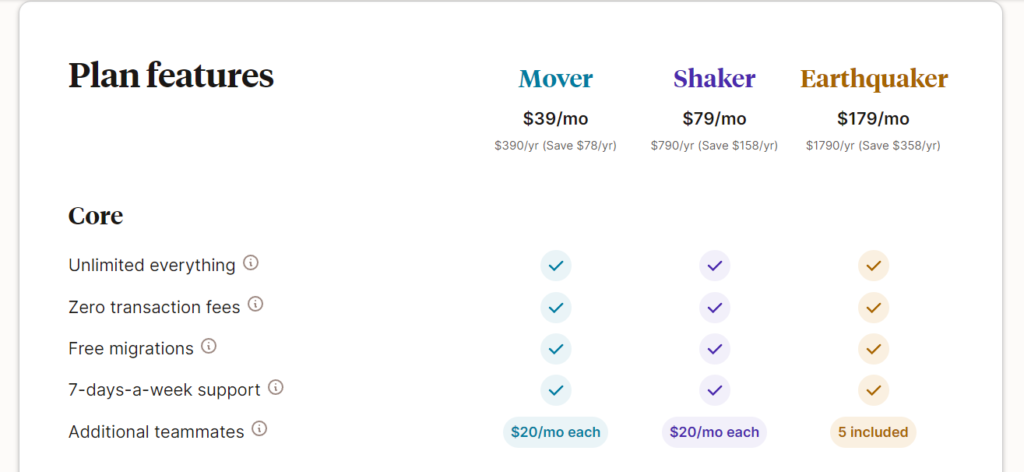This screenshot has height=472, width=1024.
Task: Select the Shaker plan heading
Action: point(714,79)
